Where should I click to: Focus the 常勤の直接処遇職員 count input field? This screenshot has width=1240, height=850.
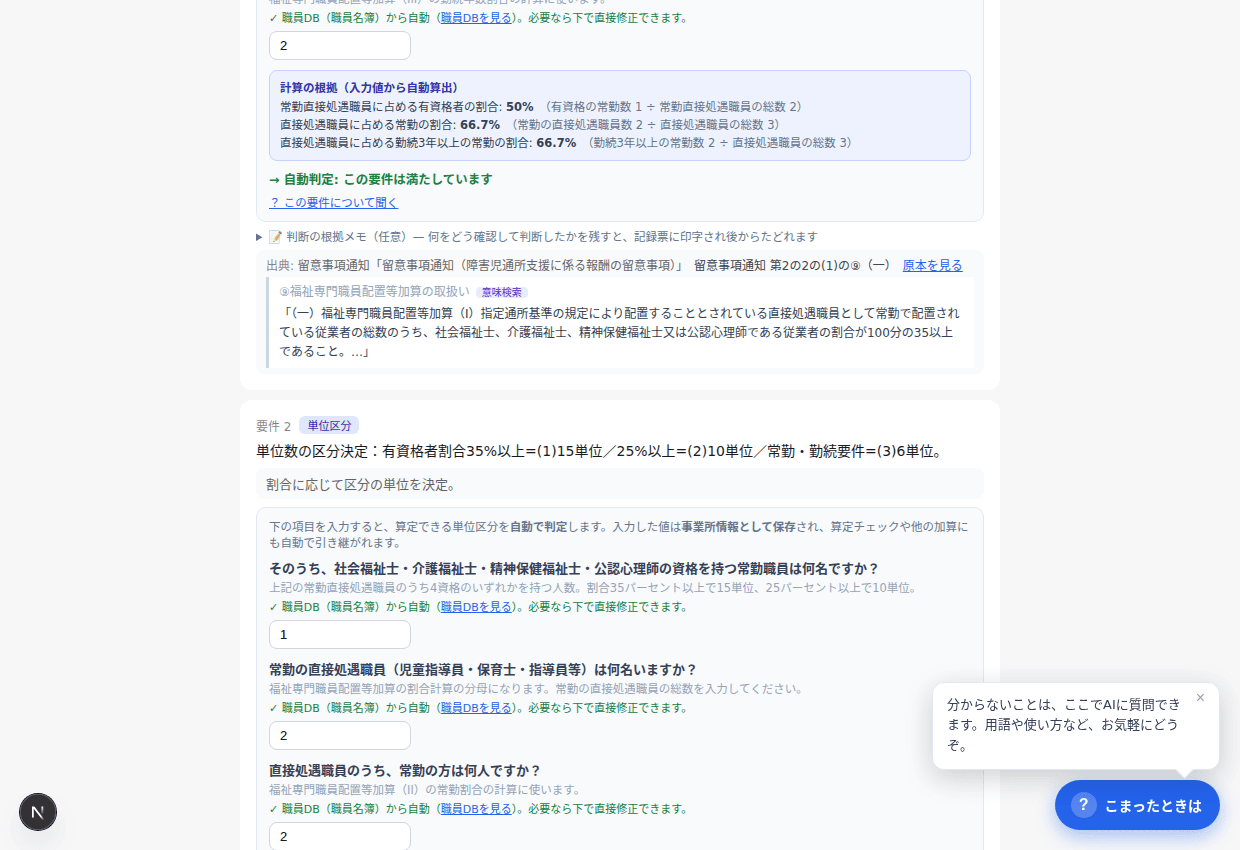(x=340, y=735)
